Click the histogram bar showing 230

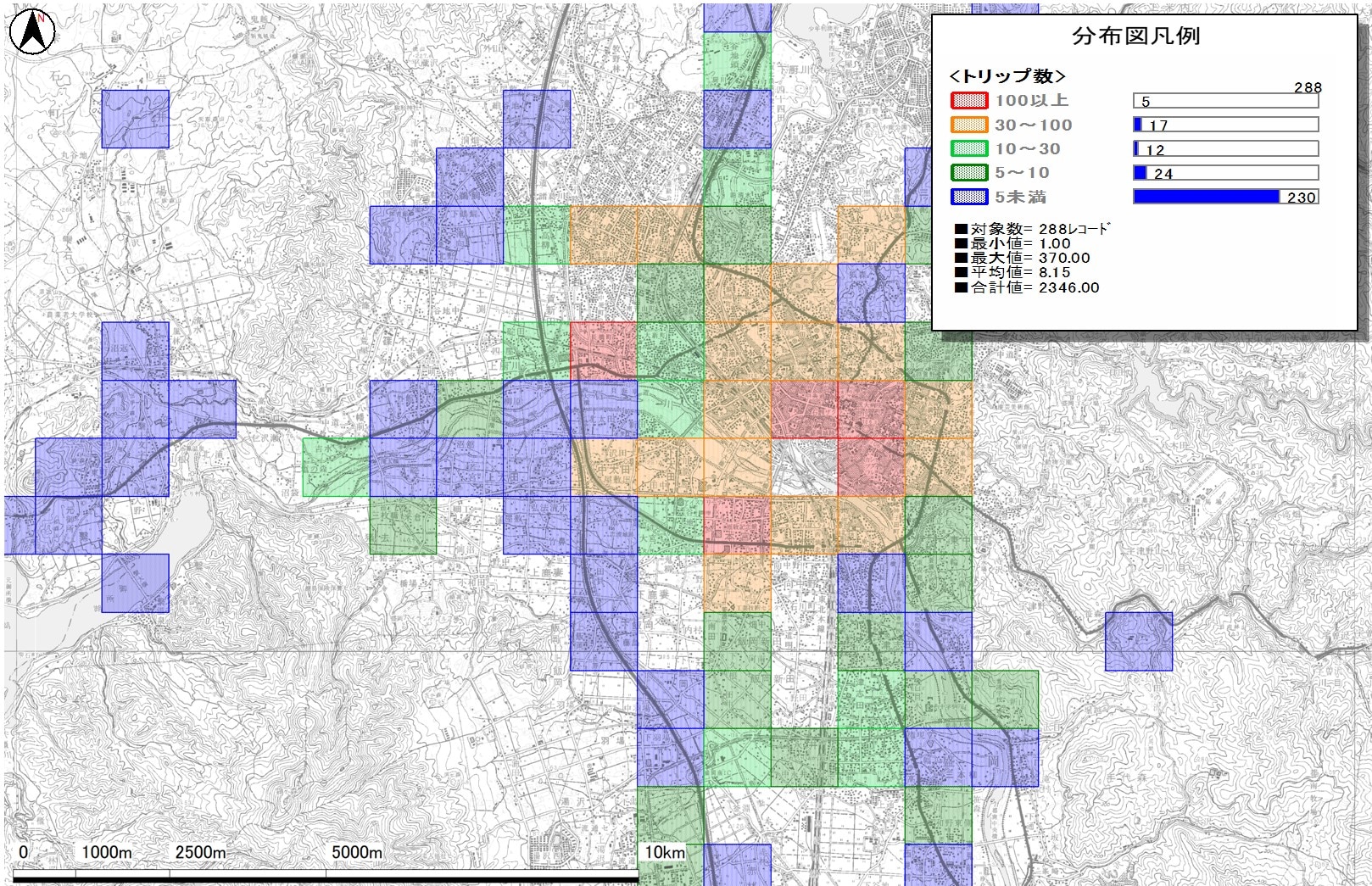(x=1206, y=197)
